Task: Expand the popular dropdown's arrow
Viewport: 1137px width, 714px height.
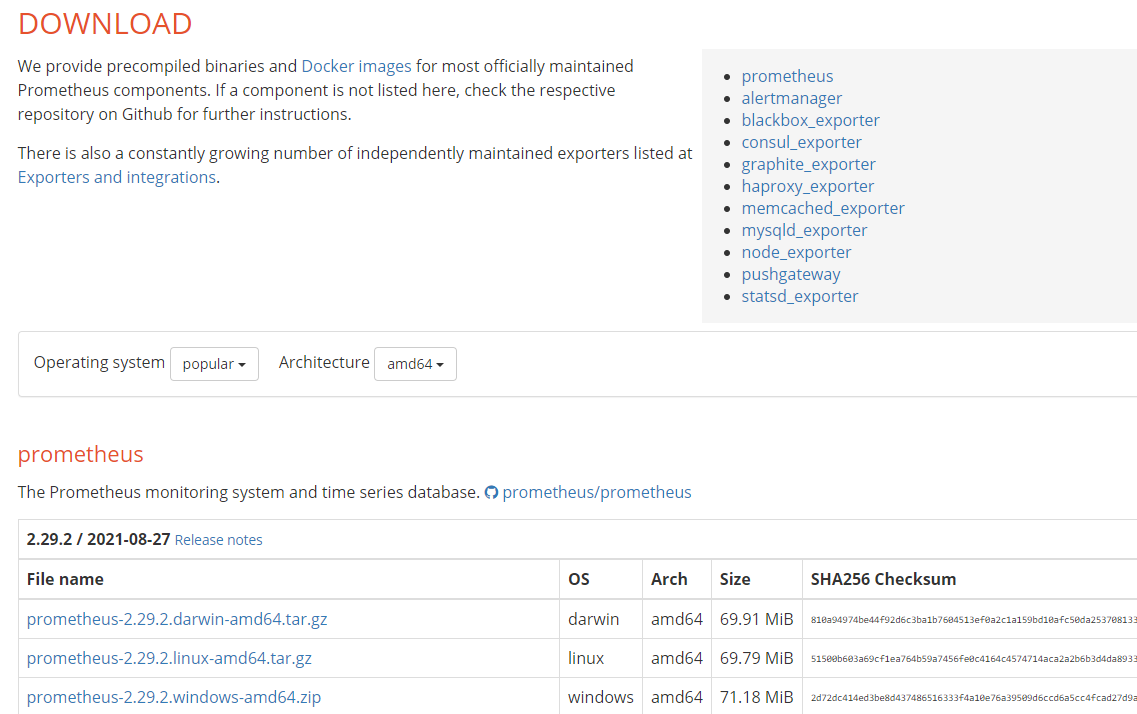Action: tap(244, 364)
